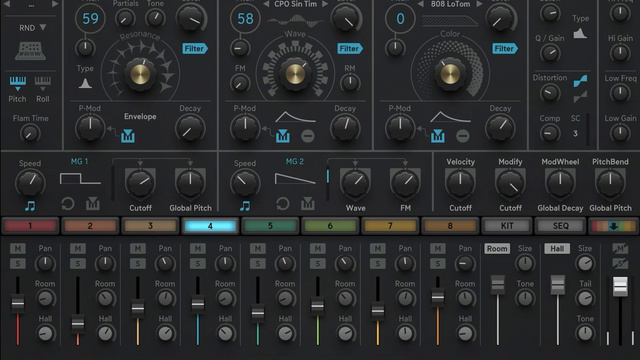Click the Flam Time knob
The width and height of the screenshot is (640, 360).
click(30, 133)
